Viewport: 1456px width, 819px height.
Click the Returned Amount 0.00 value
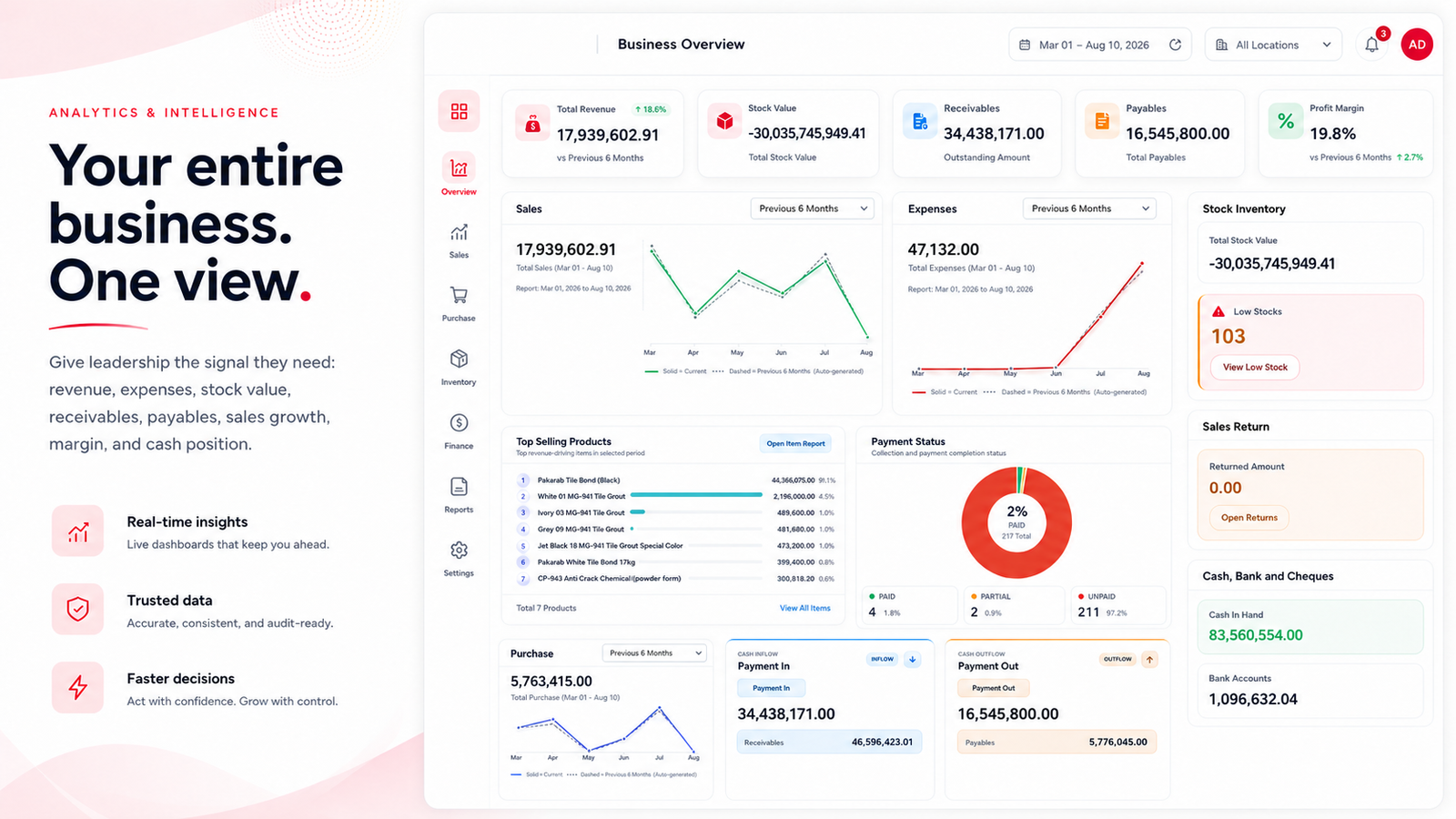pyautogui.click(x=1226, y=488)
